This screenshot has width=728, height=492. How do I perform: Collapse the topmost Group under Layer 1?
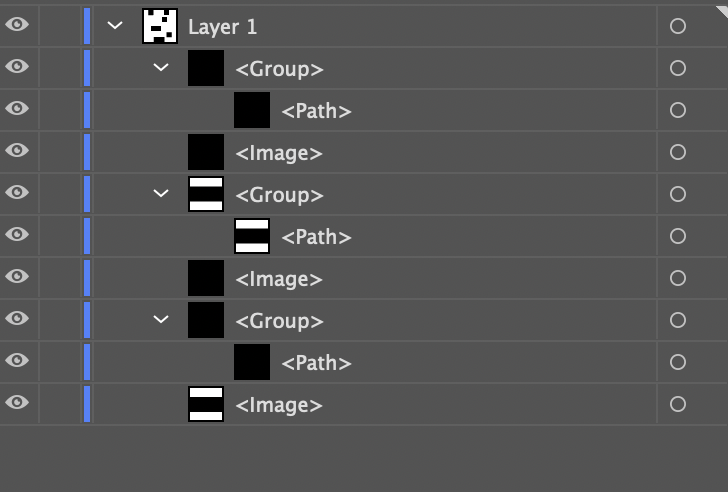[x=161, y=68]
